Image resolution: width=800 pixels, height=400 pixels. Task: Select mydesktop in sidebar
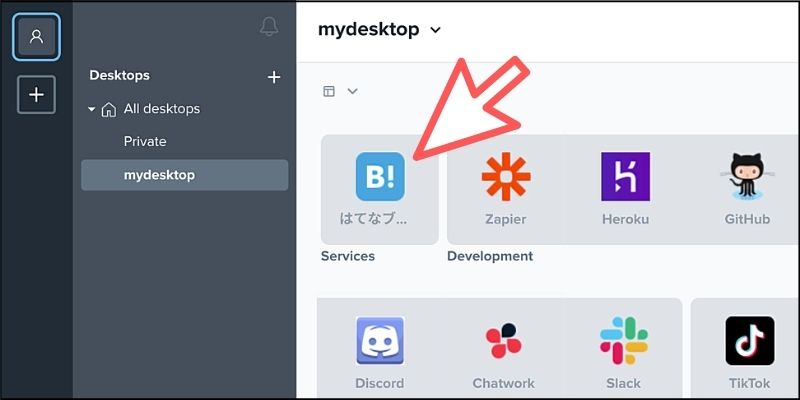click(185, 175)
